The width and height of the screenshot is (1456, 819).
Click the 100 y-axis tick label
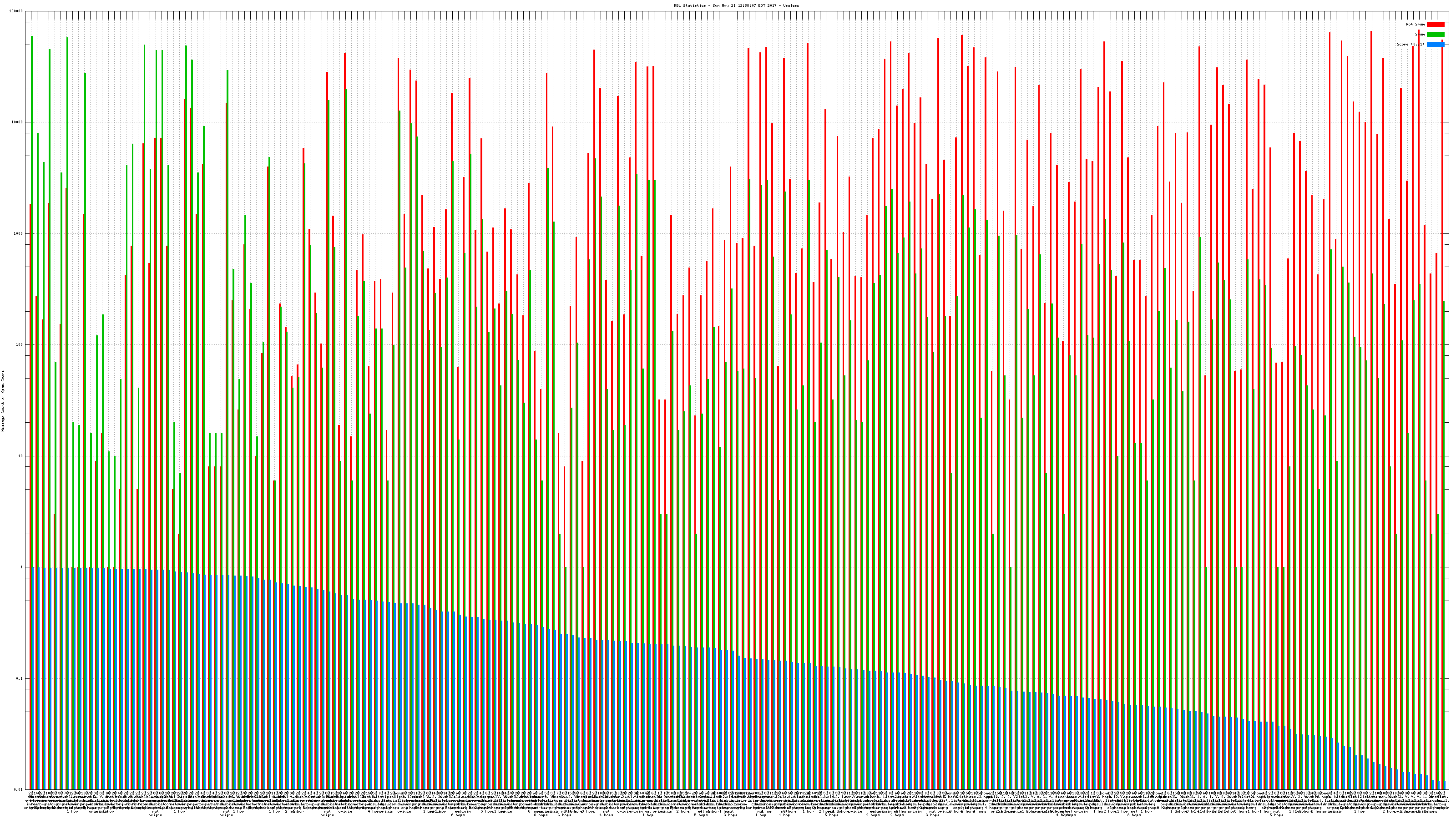click(20, 345)
